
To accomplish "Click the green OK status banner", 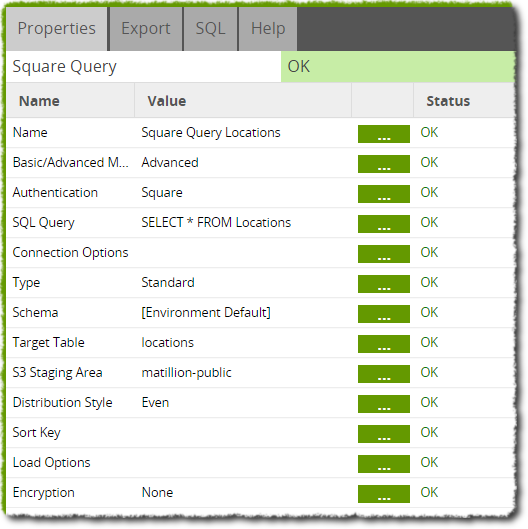I will 398,66.
